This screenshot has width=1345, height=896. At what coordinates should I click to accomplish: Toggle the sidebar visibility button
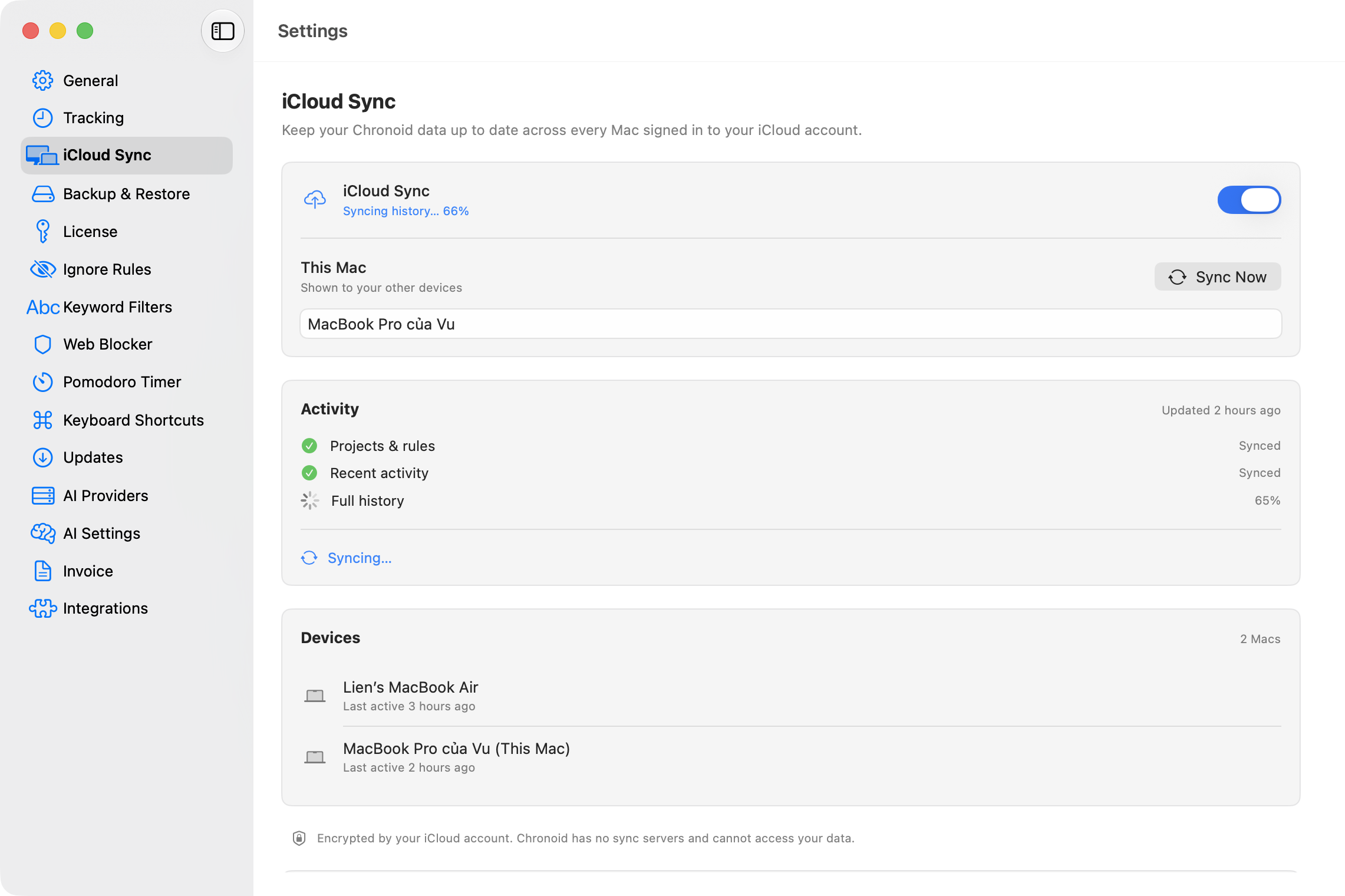point(223,31)
